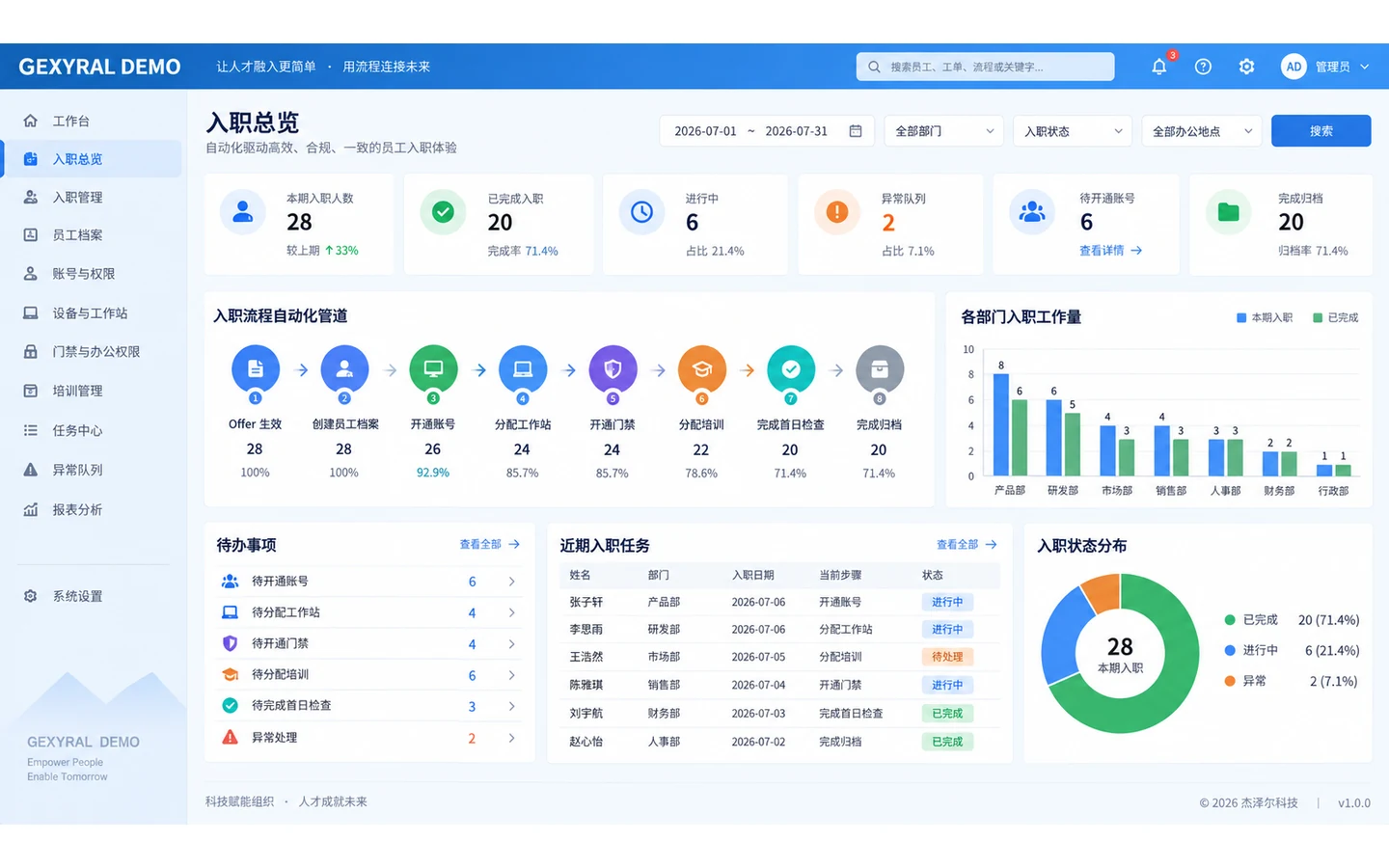Expand the 异常处理 to-do row chevron
The height and width of the screenshot is (868, 1389).
tap(511, 738)
